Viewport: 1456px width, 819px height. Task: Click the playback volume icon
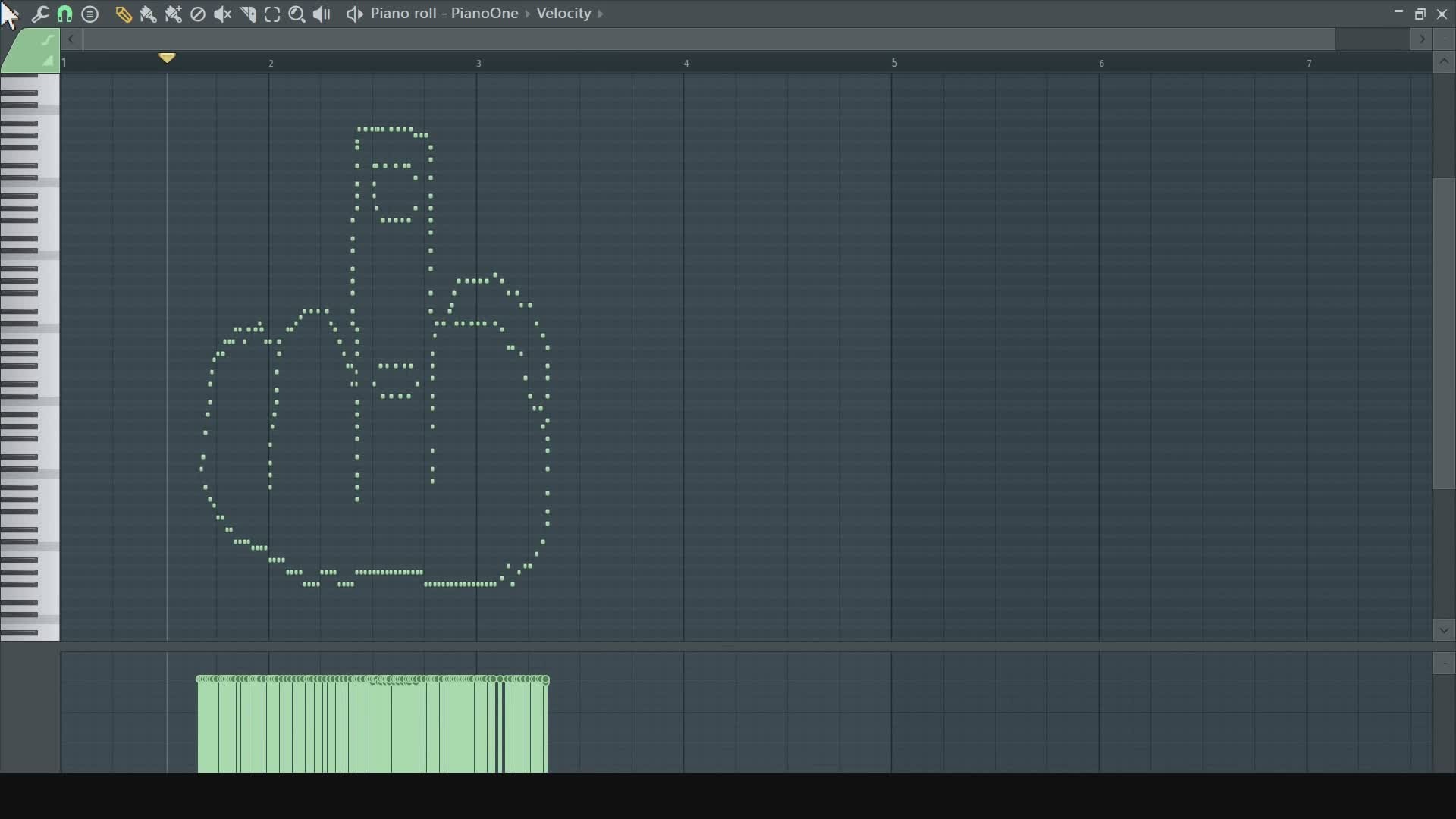(x=323, y=13)
